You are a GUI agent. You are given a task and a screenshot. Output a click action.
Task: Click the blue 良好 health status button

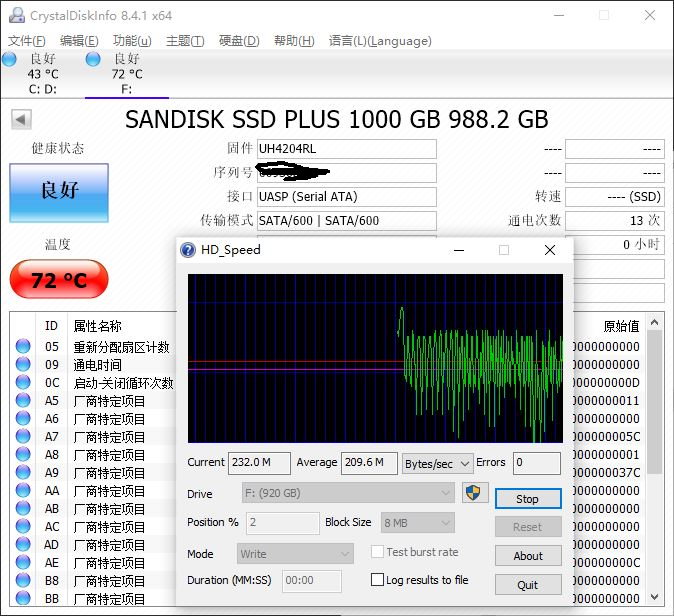point(59,193)
